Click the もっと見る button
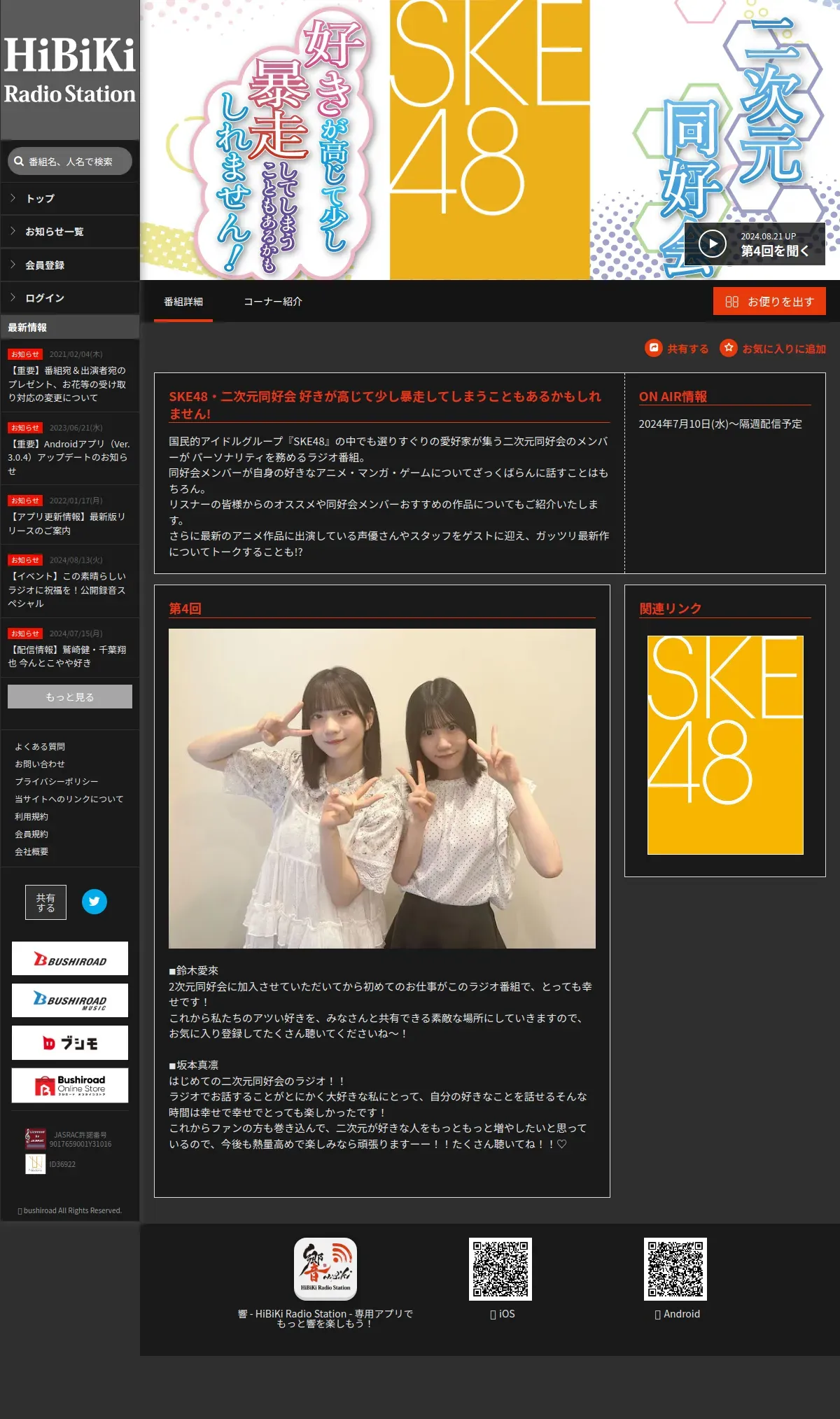The height and width of the screenshot is (1419, 840). coord(70,697)
